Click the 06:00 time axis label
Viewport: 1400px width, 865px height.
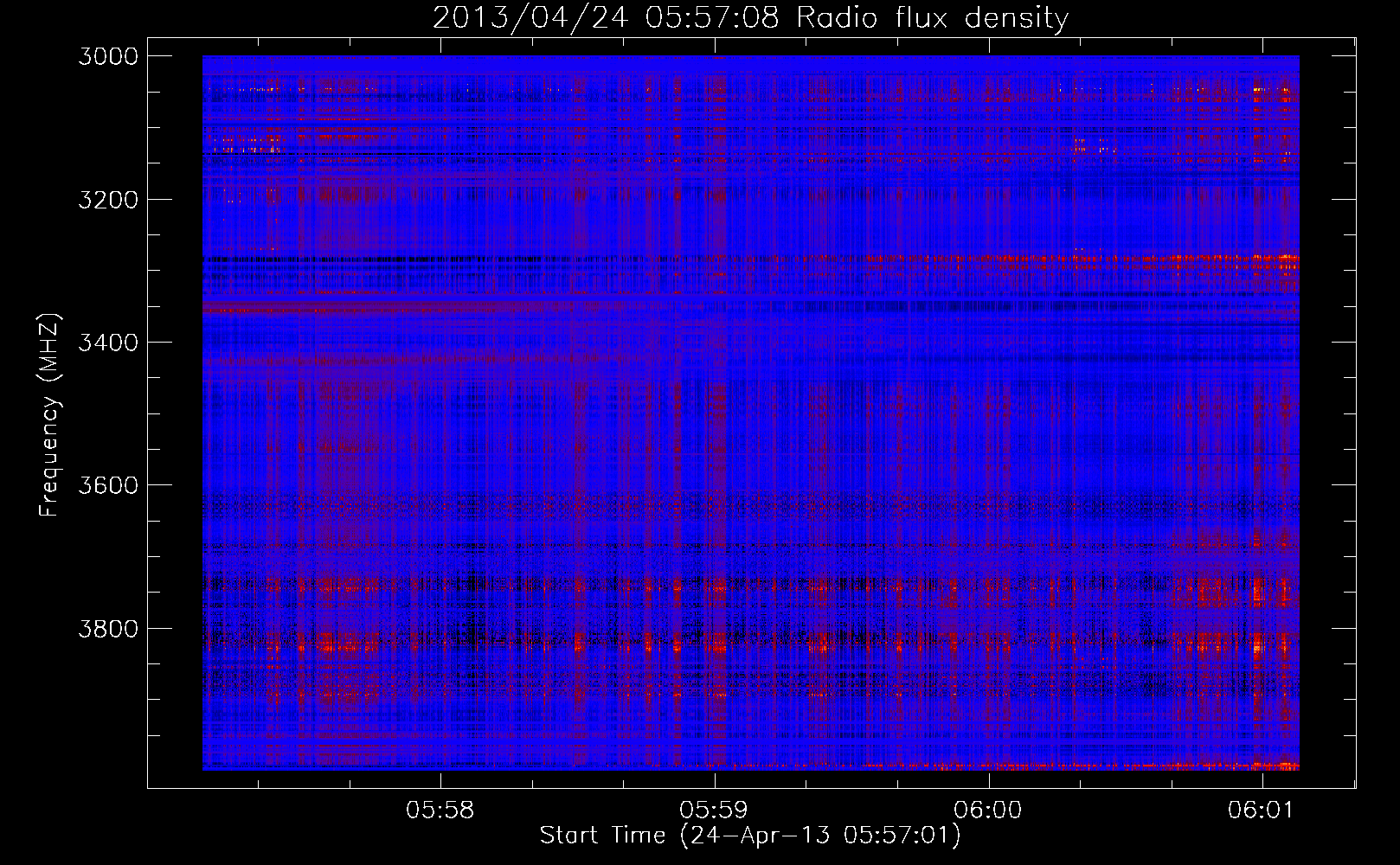(988, 811)
